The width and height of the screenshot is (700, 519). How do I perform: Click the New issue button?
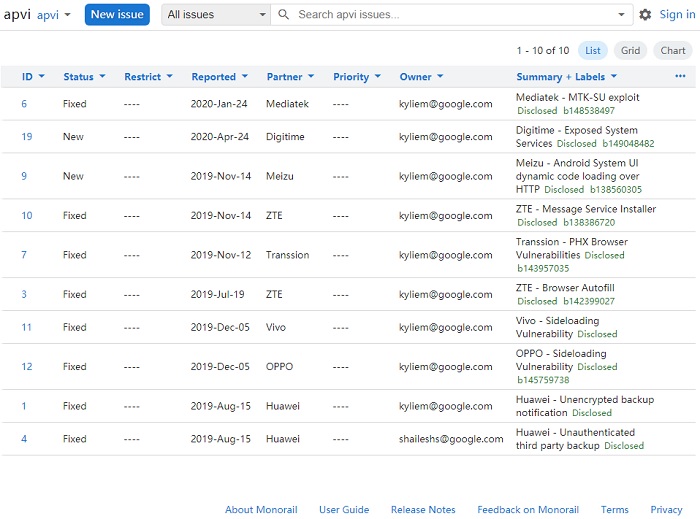(x=117, y=15)
